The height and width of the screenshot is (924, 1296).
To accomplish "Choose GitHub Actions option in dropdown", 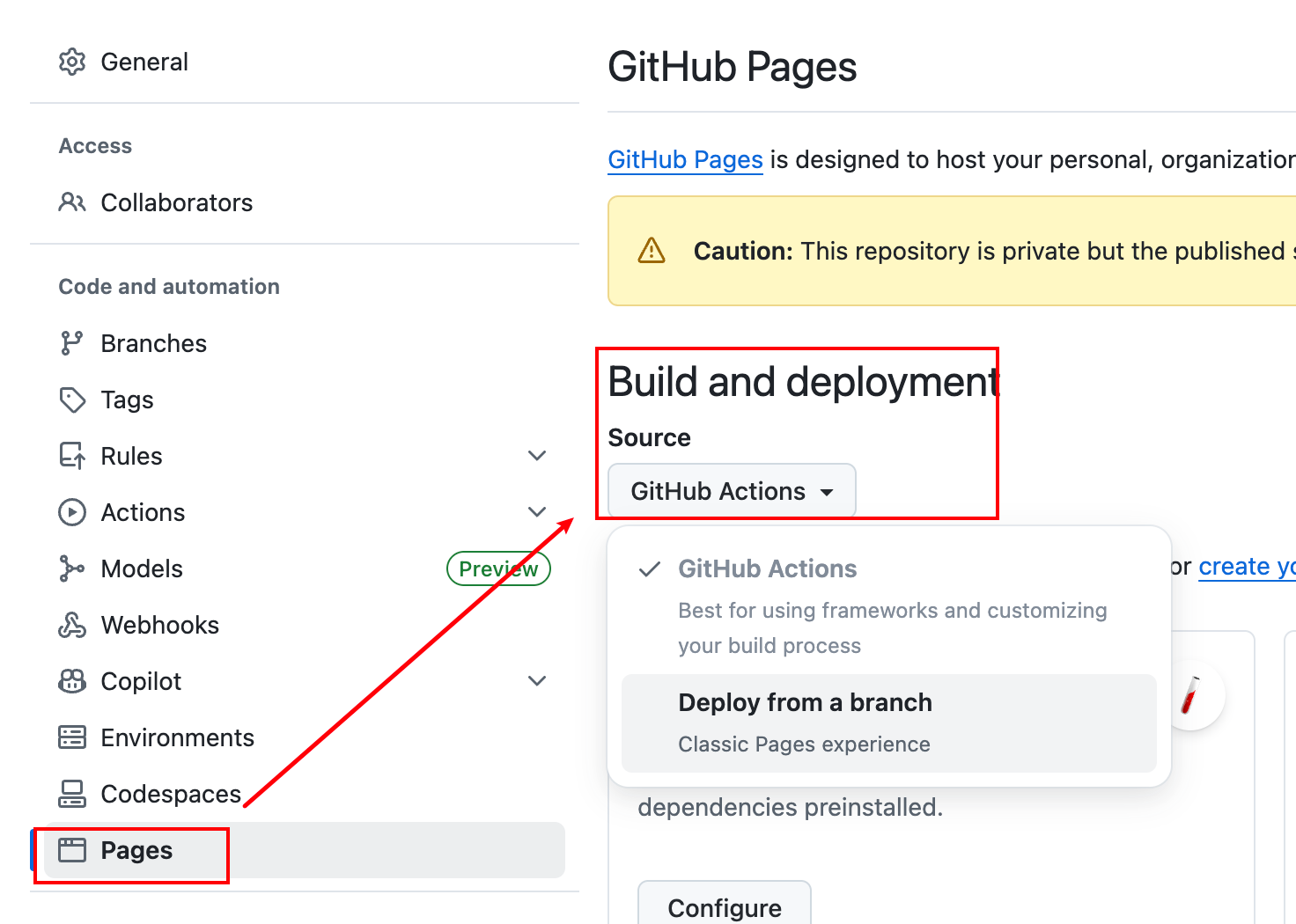I will pos(889,605).
